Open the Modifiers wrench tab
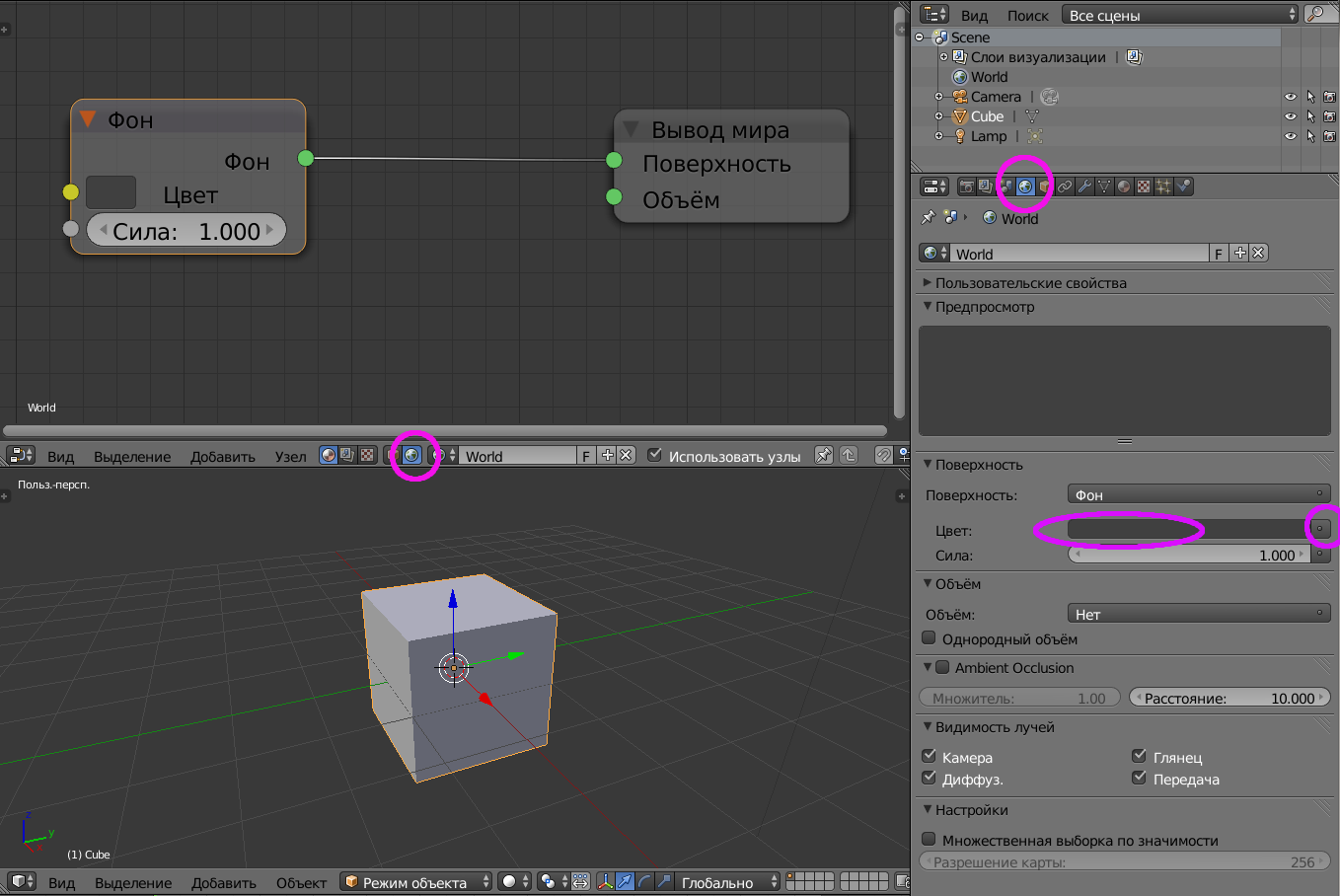Image resolution: width=1340 pixels, height=896 pixels. pyautogui.click(x=1084, y=187)
